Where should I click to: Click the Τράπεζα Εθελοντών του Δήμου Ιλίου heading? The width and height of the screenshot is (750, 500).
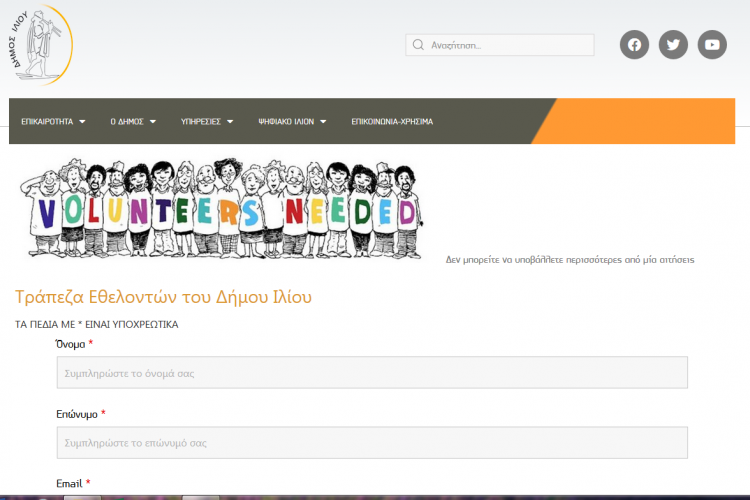click(x=164, y=297)
